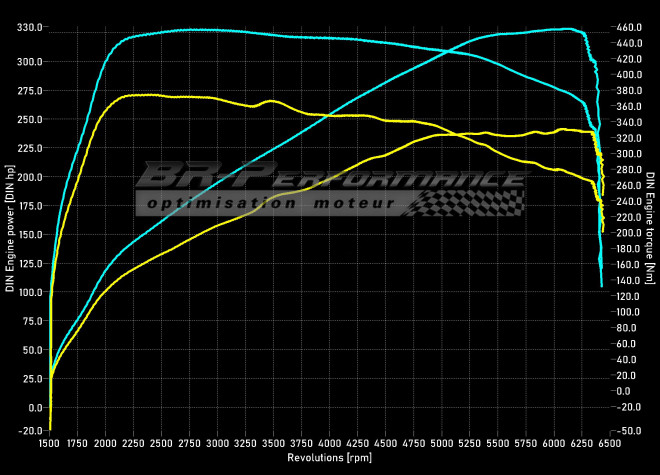Click the -50.0 label on the torque axis
660x475 pixels.
(x=629, y=431)
